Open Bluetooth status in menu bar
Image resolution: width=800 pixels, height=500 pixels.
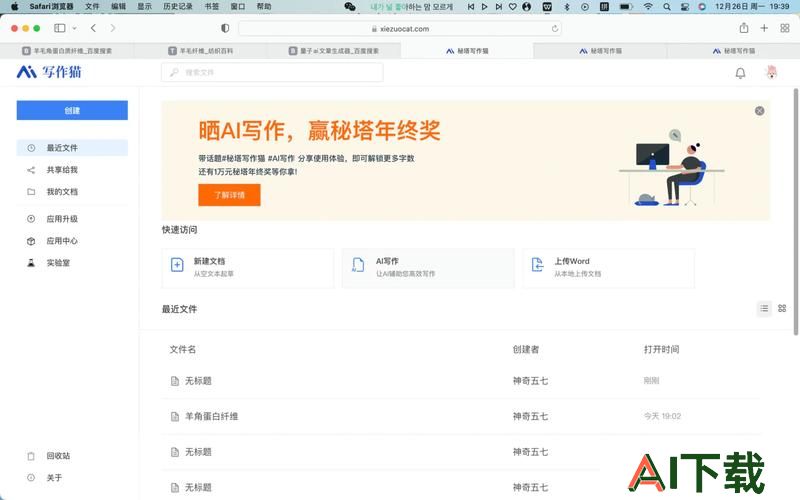566,7
